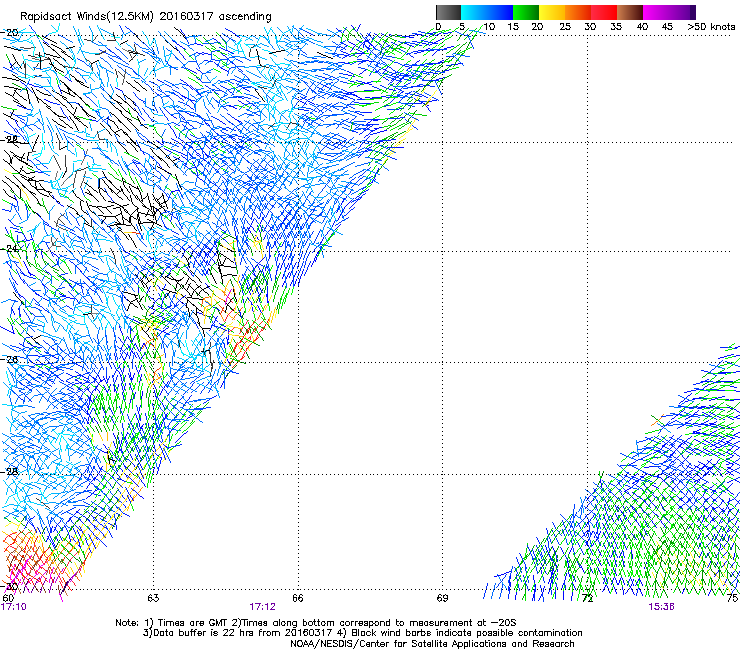The height and width of the screenshot is (650, 740).
Task: Click the note line '3)Data buffer is 22 hrs'
Action: pyautogui.click(x=362, y=633)
